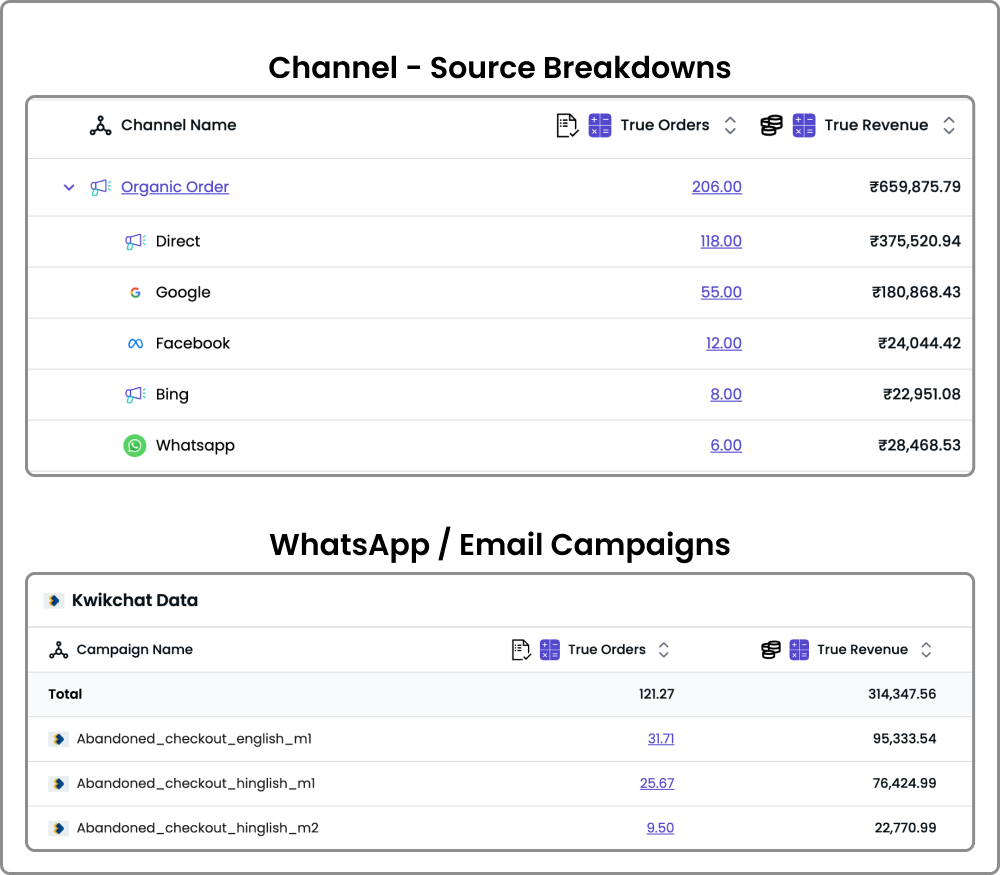Click the icon beside Abandoned_checkout_english_m1
This screenshot has height=875, width=1000.
58,739
